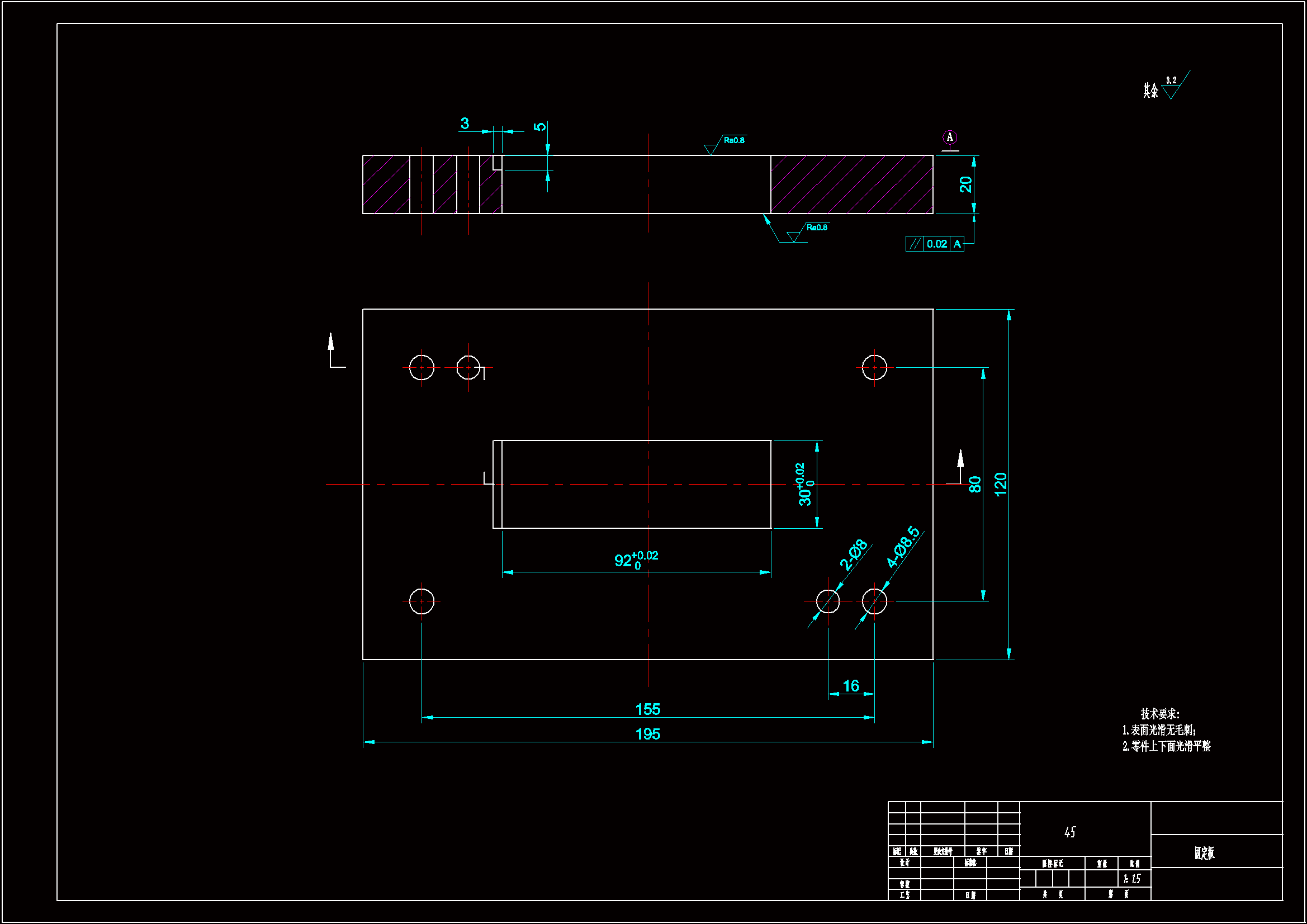The height and width of the screenshot is (924, 1307).
Task: Click the datum A circle symbol
Action: pos(950,137)
